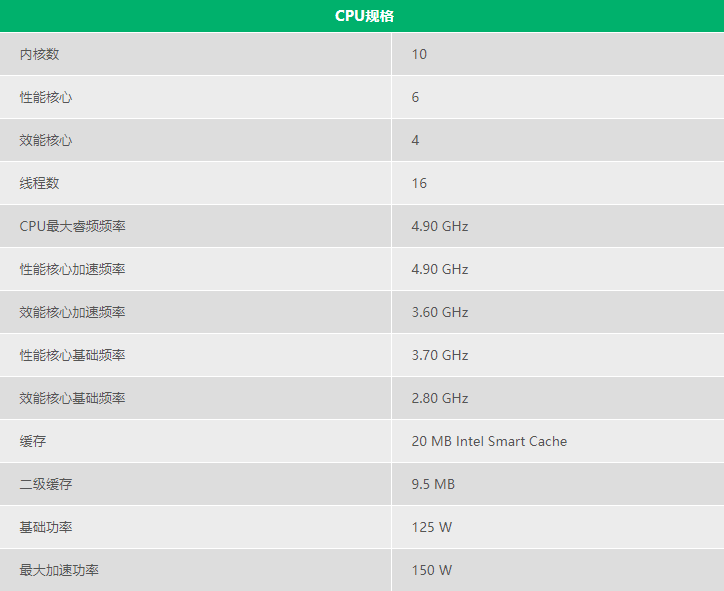Image resolution: width=724 pixels, height=591 pixels.
Task: Select the 3.60 GHz value
Action: click(x=440, y=312)
